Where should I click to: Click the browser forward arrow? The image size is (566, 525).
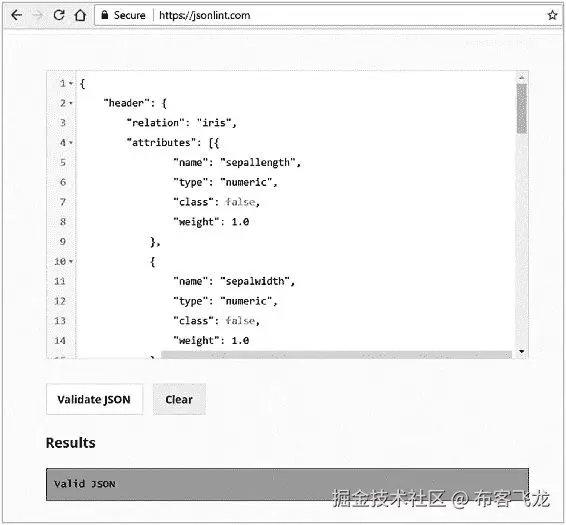[37, 15]
